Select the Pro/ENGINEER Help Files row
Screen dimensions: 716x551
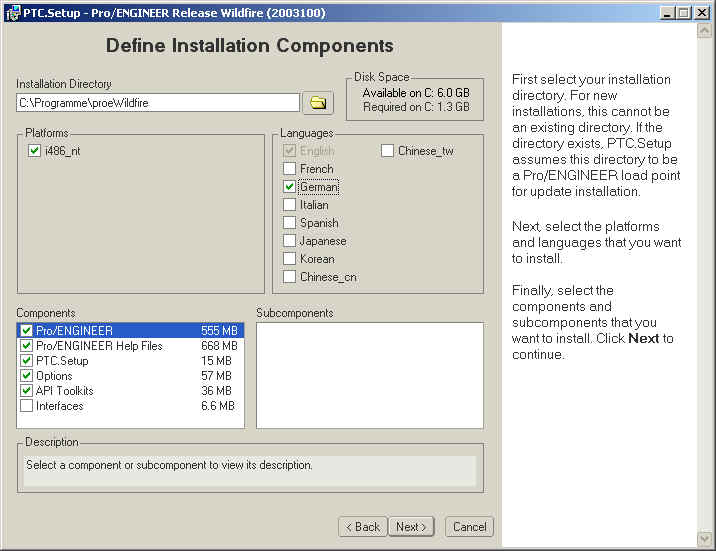[x=131, y=346]
